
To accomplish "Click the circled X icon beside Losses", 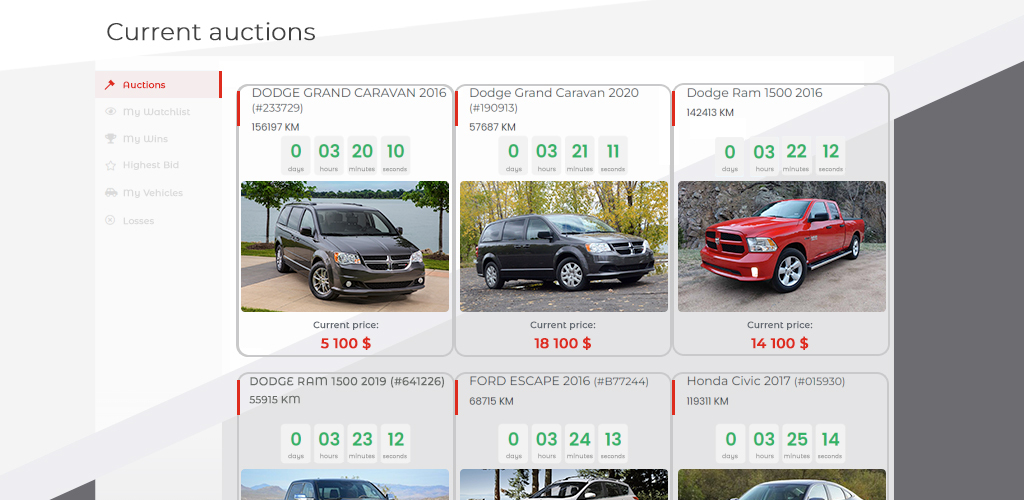I will [x=110, y=221].
